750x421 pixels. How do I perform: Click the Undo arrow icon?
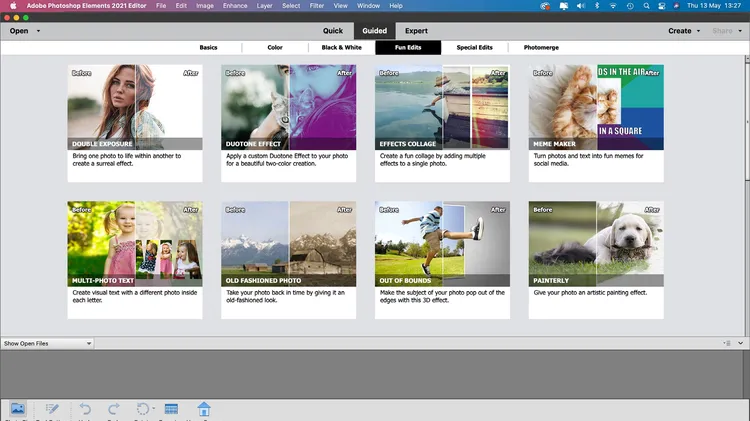[85, 409]
